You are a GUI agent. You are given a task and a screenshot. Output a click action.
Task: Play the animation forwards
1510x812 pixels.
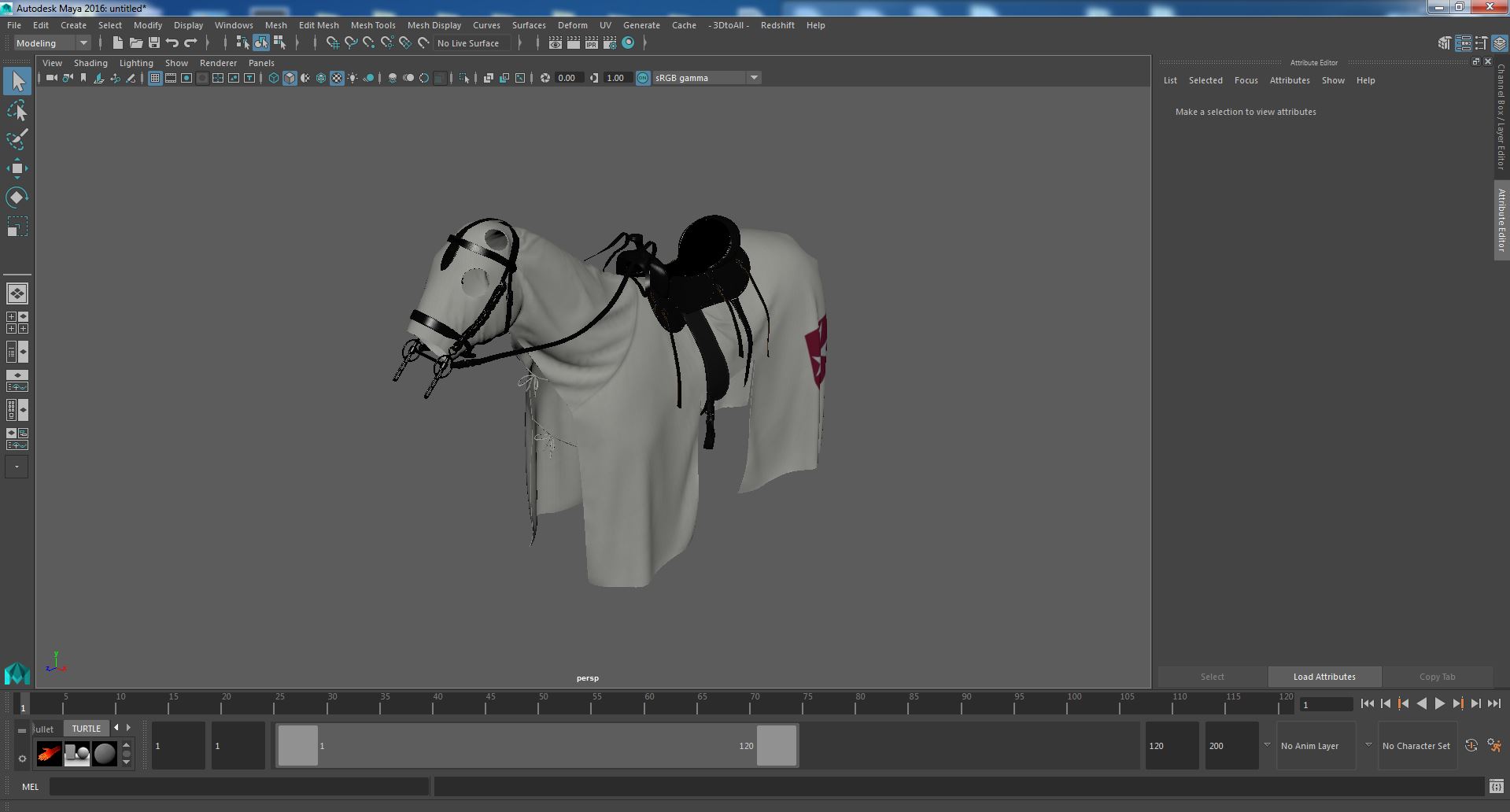pyautogui.click(x=1439, y=704)
